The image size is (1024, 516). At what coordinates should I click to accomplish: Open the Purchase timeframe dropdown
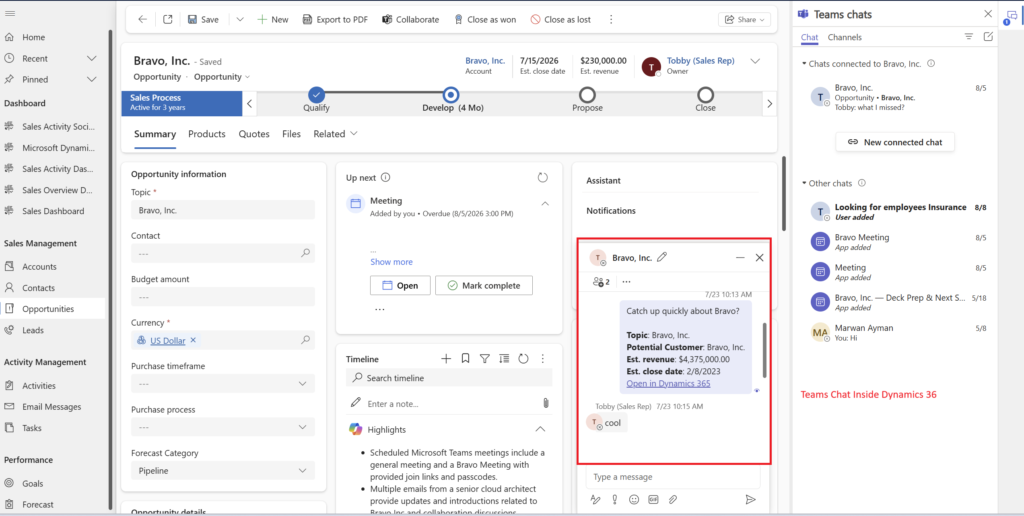click(x=223, y=383)
